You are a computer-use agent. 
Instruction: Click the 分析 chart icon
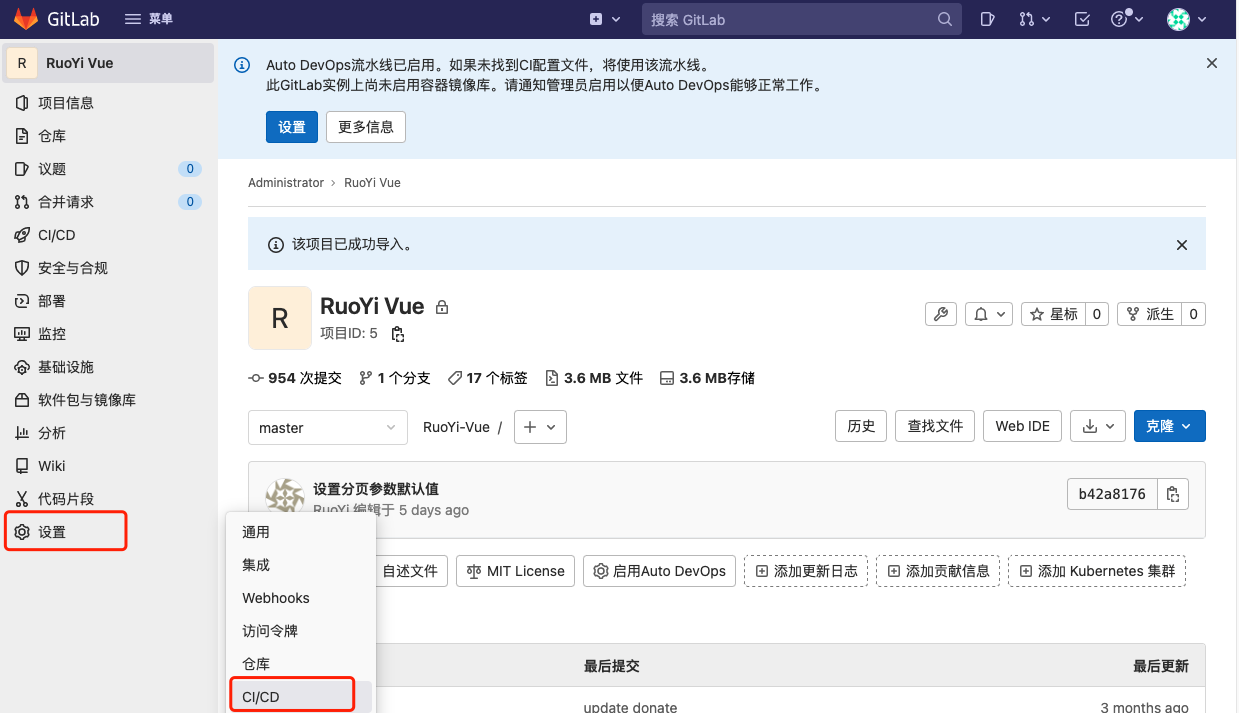coord(22,433)
